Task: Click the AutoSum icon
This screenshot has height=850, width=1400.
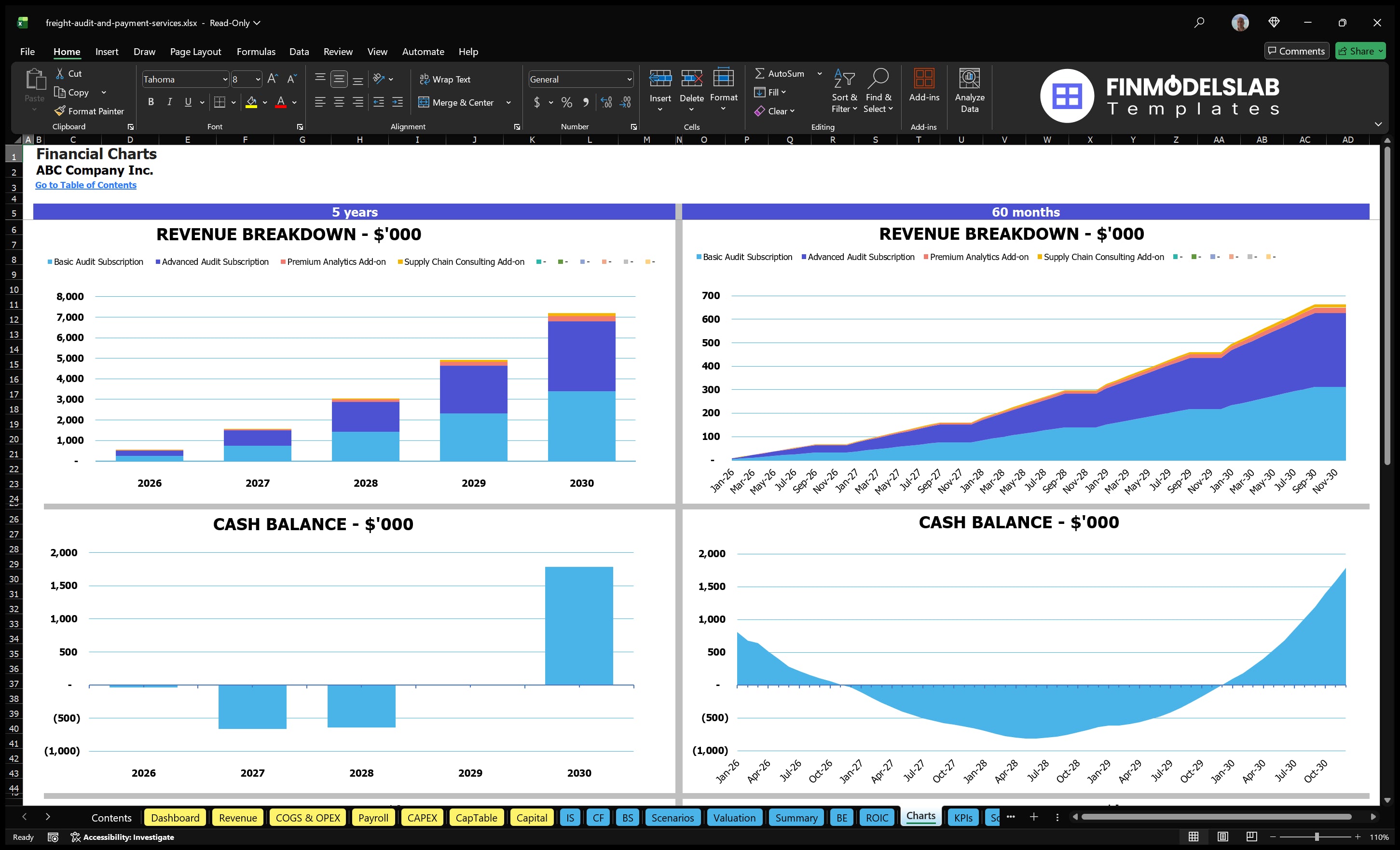Action: point(761,73)
